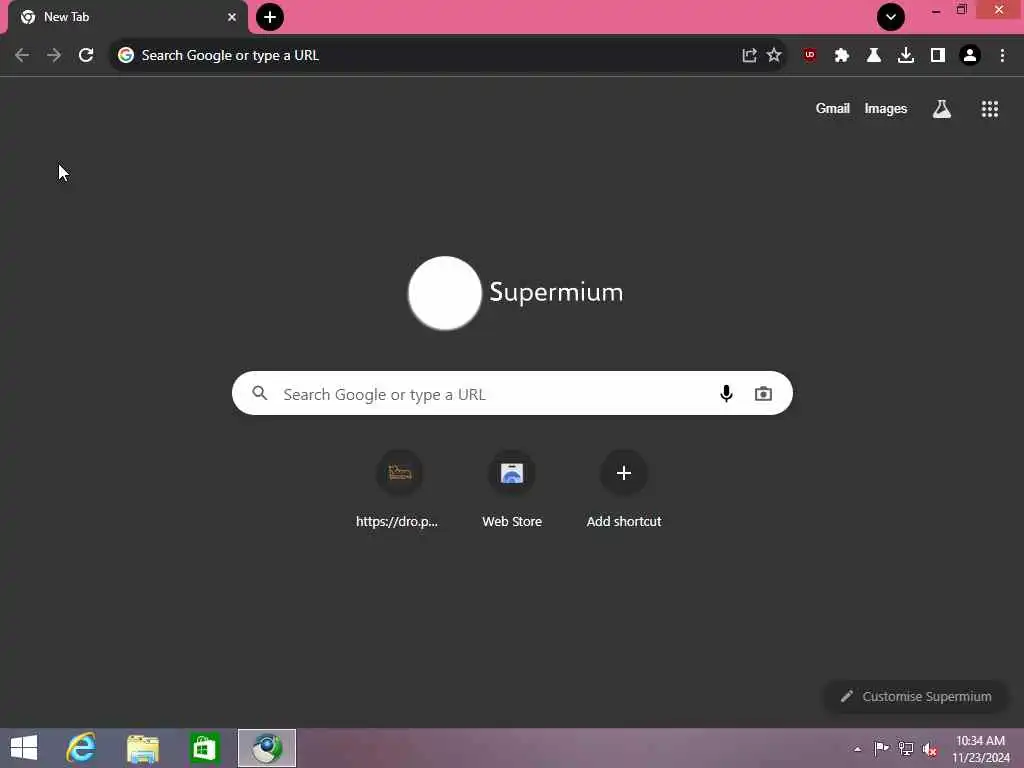Reload the current page

pos(86,55)
